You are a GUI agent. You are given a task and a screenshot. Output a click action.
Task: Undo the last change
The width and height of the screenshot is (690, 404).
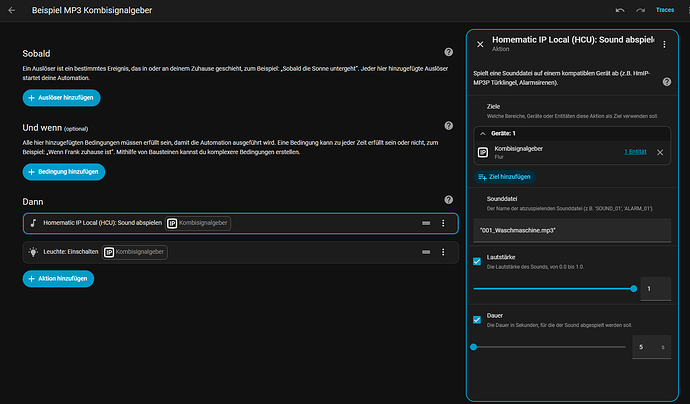(620, 10)
